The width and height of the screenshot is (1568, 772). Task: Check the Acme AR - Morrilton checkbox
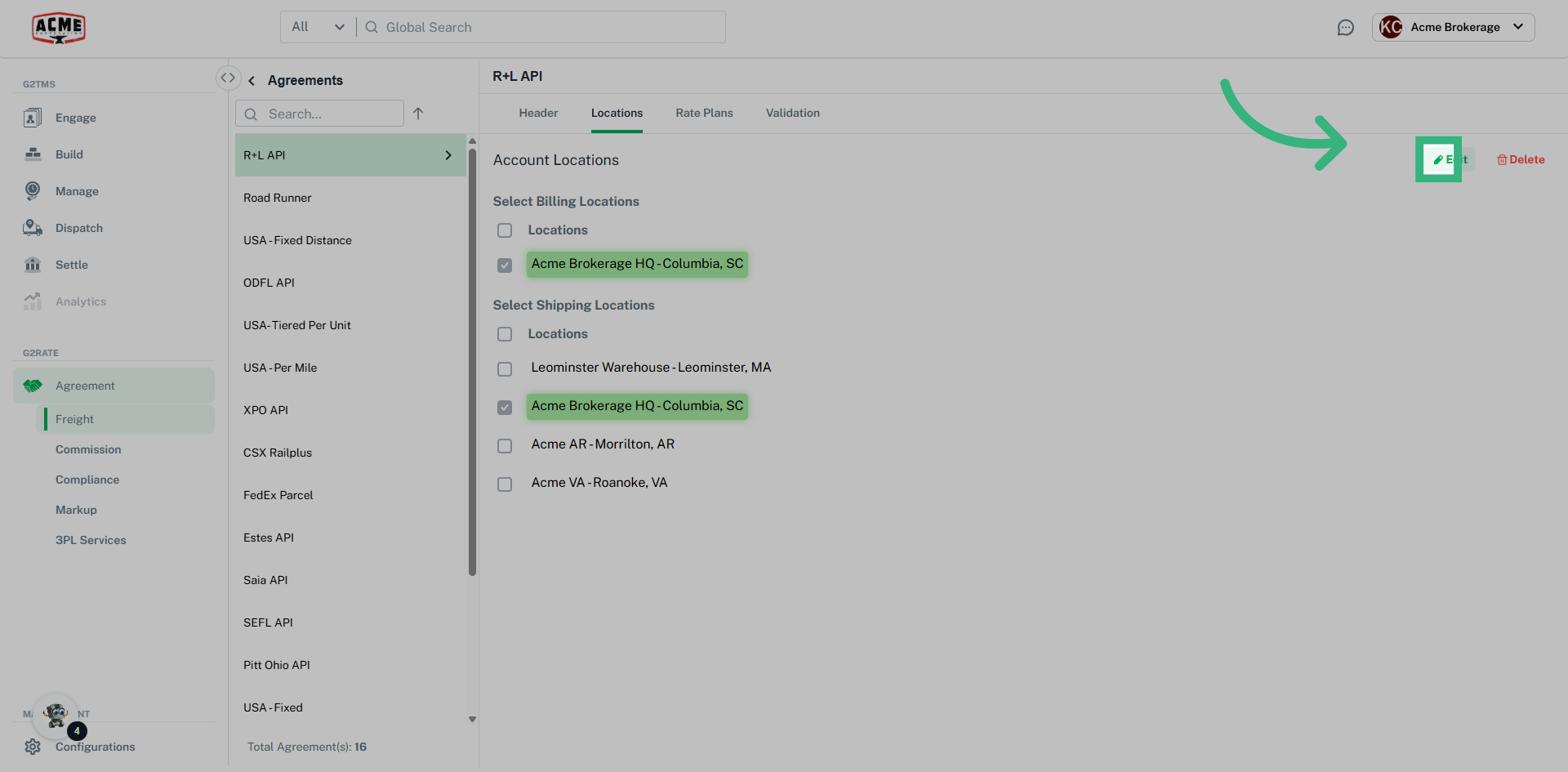click(x=505, y=446)
